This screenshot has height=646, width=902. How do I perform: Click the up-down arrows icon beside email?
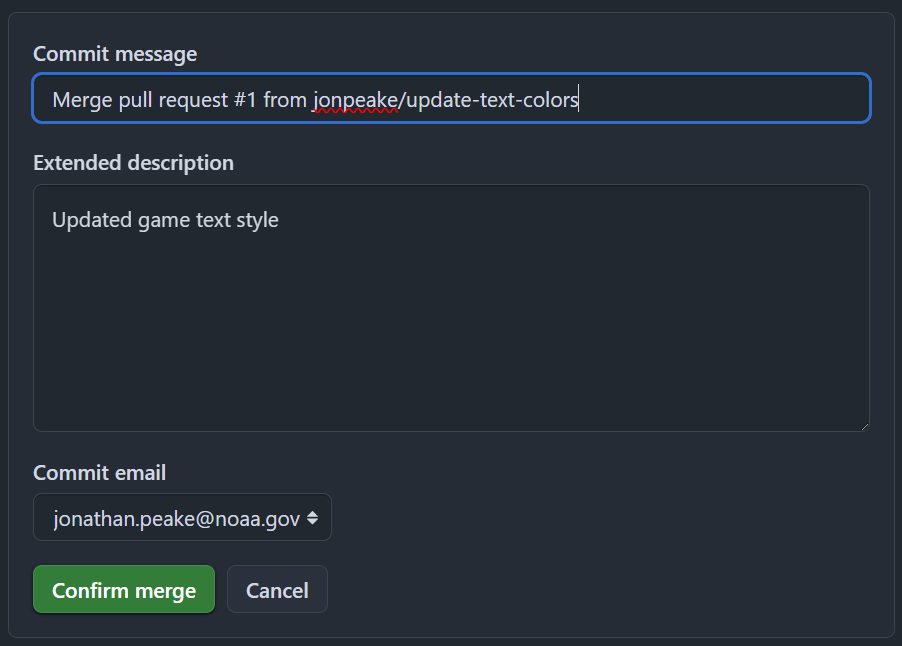coord(312,518)
